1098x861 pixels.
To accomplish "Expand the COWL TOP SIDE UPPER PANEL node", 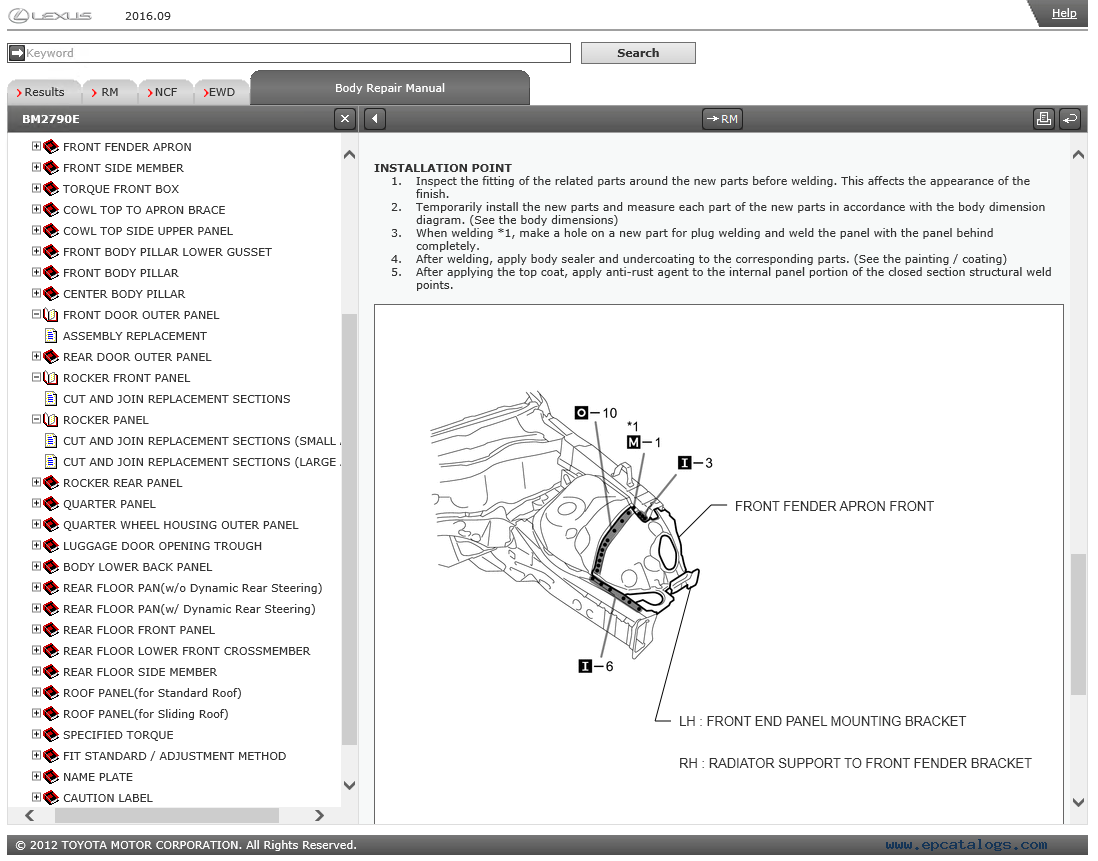I will (36, 230).
